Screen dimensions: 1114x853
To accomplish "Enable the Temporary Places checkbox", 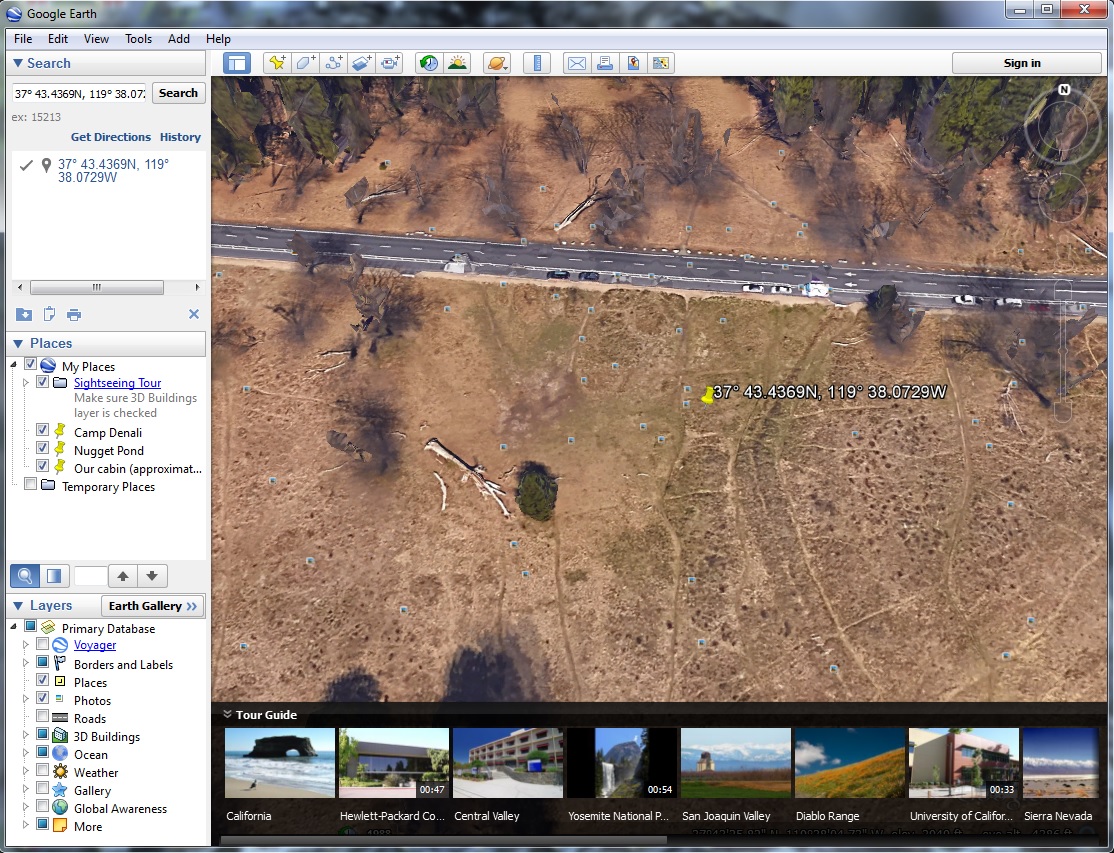I will [30, 484].
